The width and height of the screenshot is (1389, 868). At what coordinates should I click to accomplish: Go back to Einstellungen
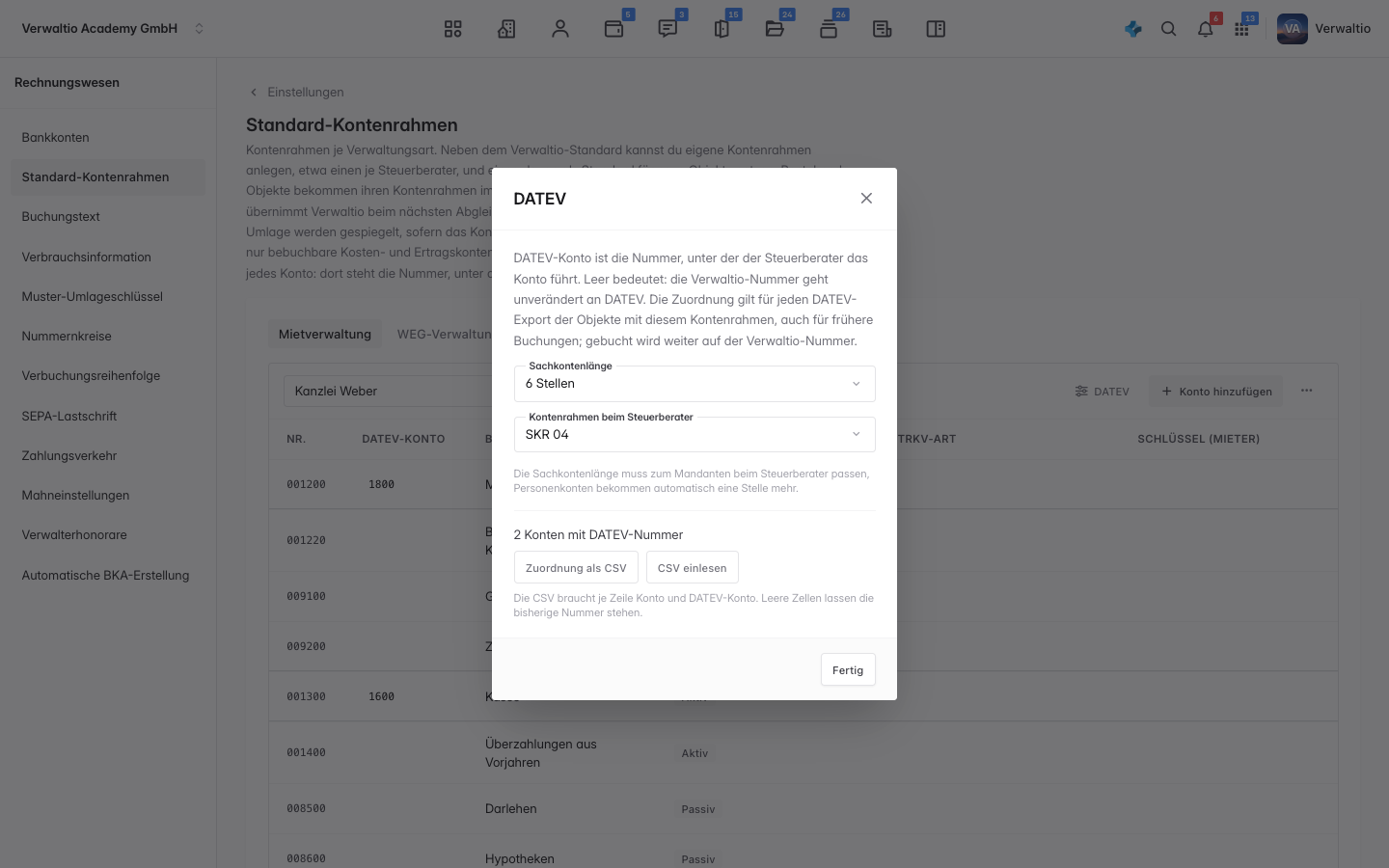pos(296,93)
